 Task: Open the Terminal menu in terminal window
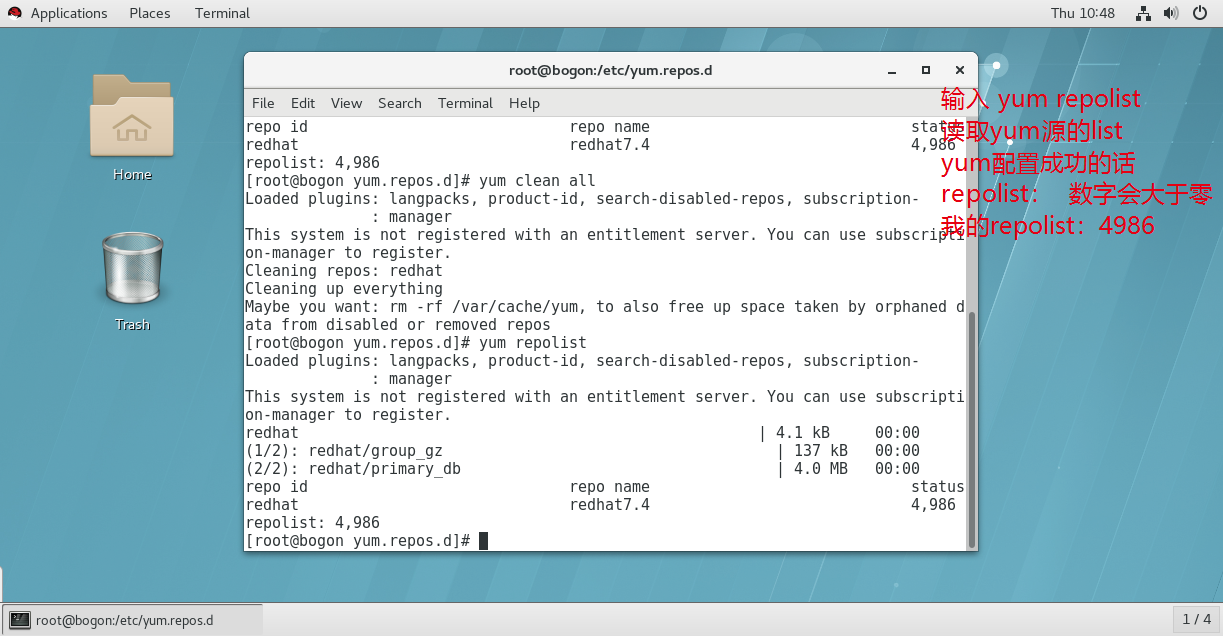coord(465,103)
